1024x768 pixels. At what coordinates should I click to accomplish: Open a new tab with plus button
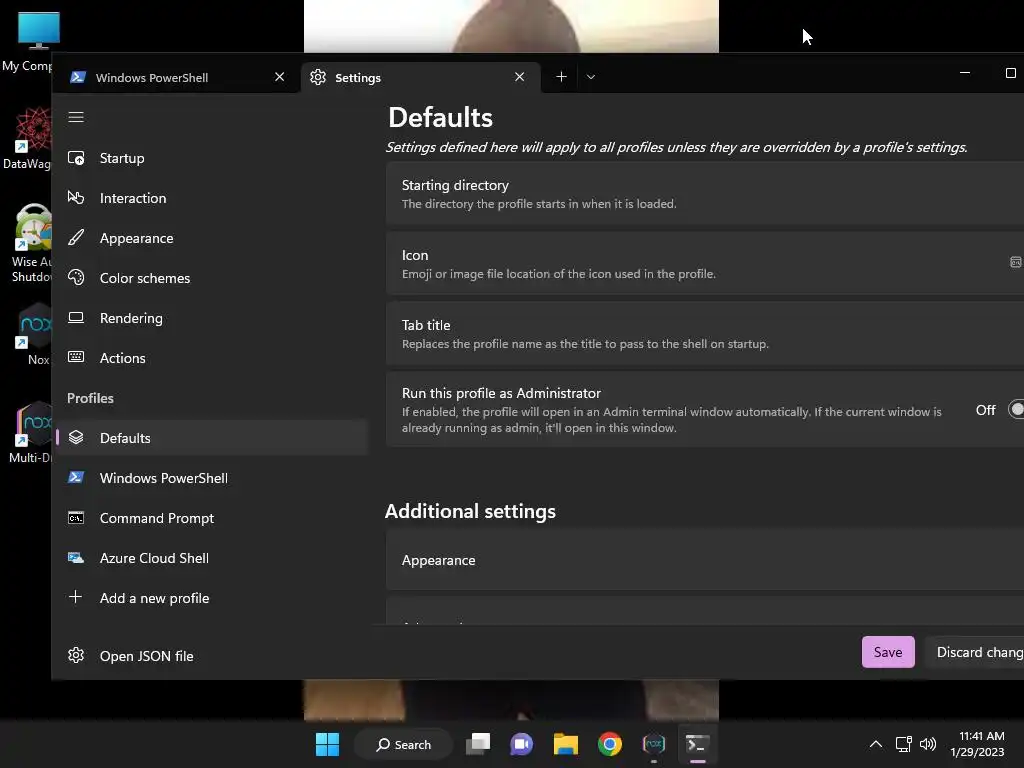pos(561,76)
